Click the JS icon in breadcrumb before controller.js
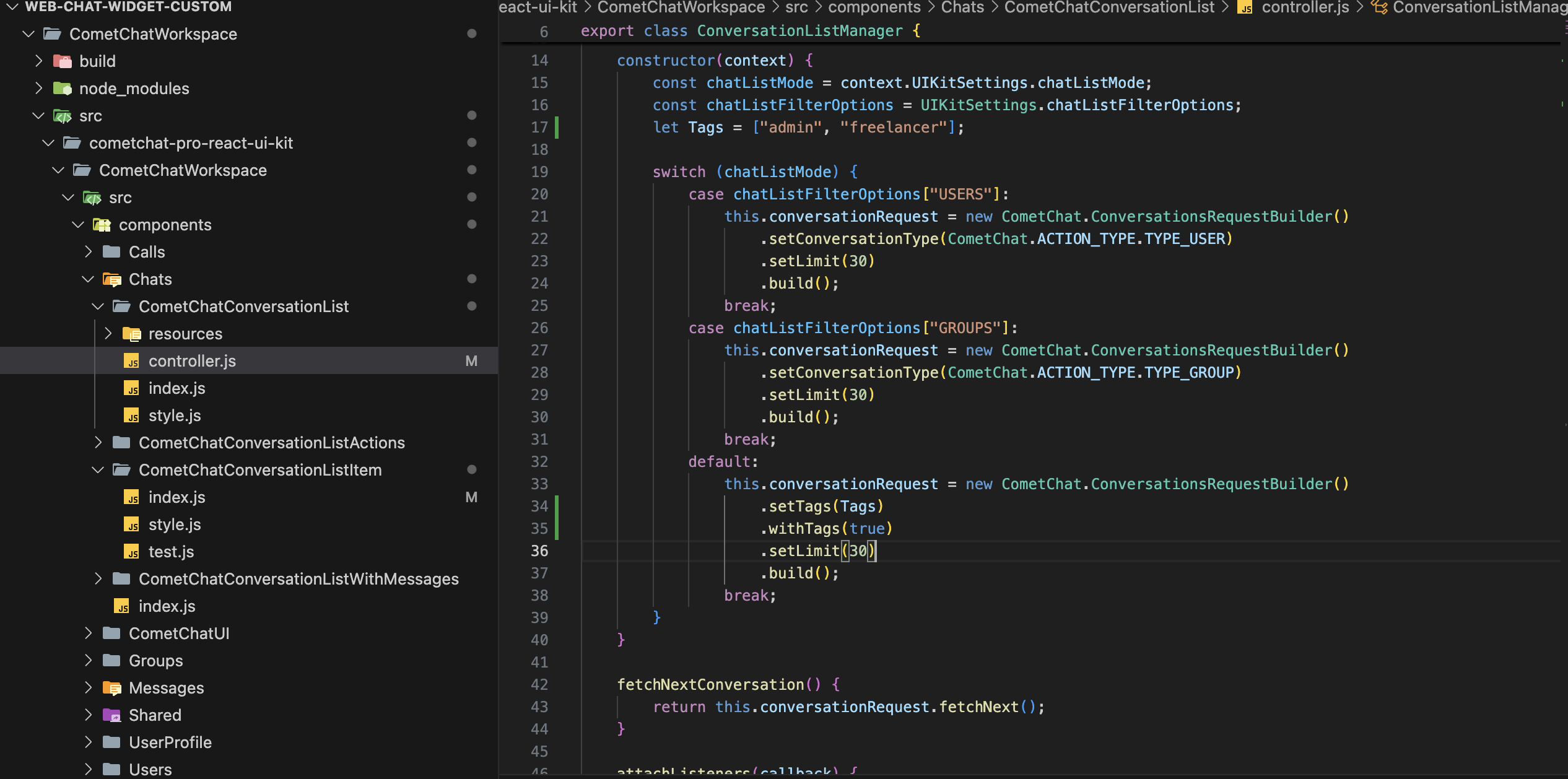1568x779 pixels. pyautogui.click(x=1245, y=7)
